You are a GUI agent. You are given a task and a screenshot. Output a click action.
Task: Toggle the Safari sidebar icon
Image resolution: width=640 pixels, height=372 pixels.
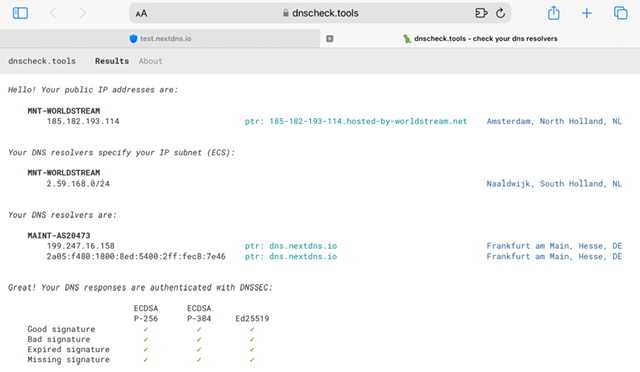coord(20,13)
